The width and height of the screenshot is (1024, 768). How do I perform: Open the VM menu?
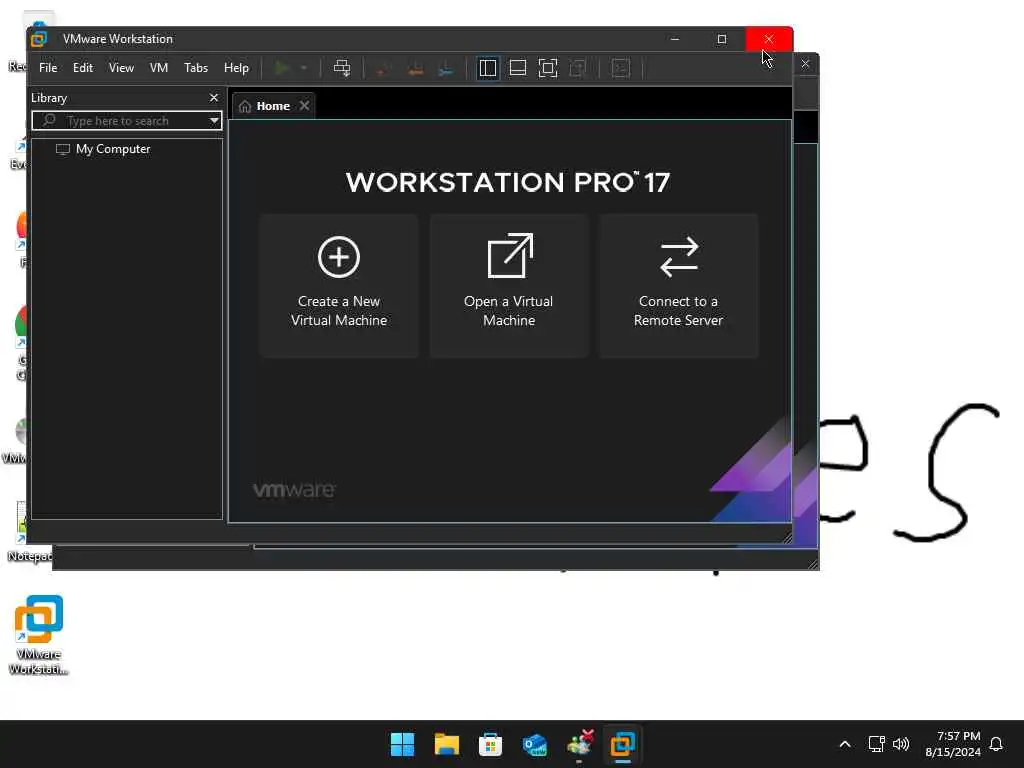tap(159, 68)
